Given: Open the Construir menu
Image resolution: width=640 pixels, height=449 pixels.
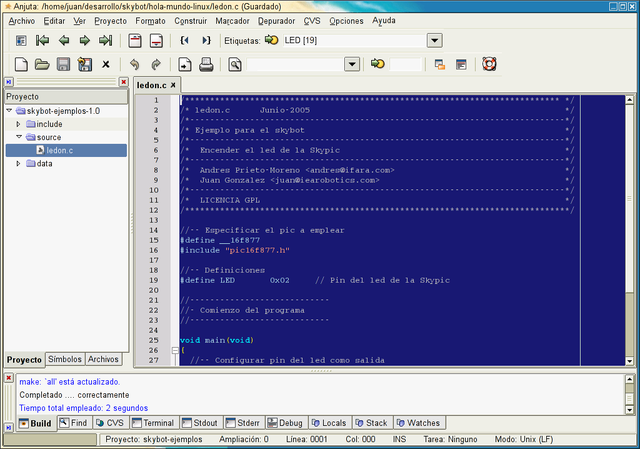Looking at the screenshot, I should point(191,21).
